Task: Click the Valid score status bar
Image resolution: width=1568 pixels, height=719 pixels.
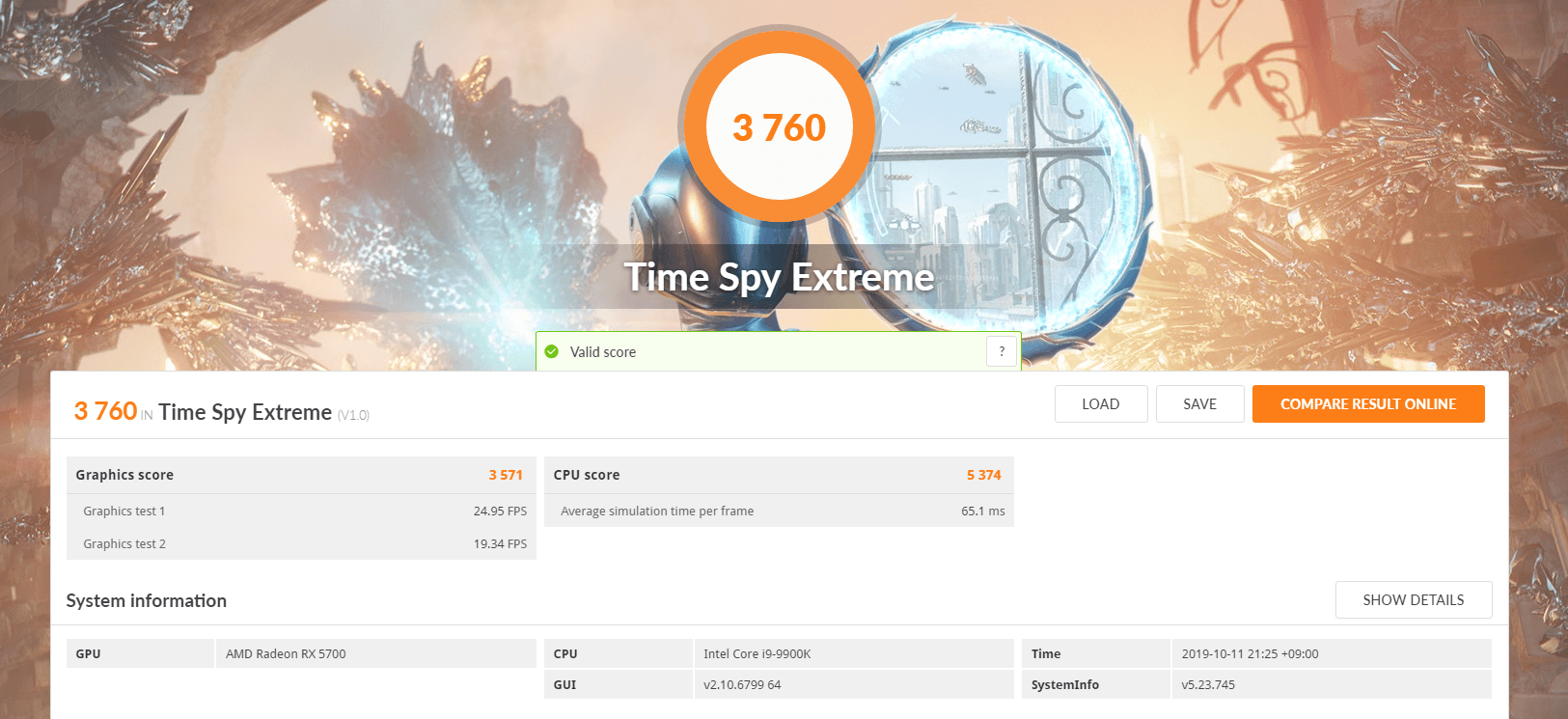Action: 779,351
